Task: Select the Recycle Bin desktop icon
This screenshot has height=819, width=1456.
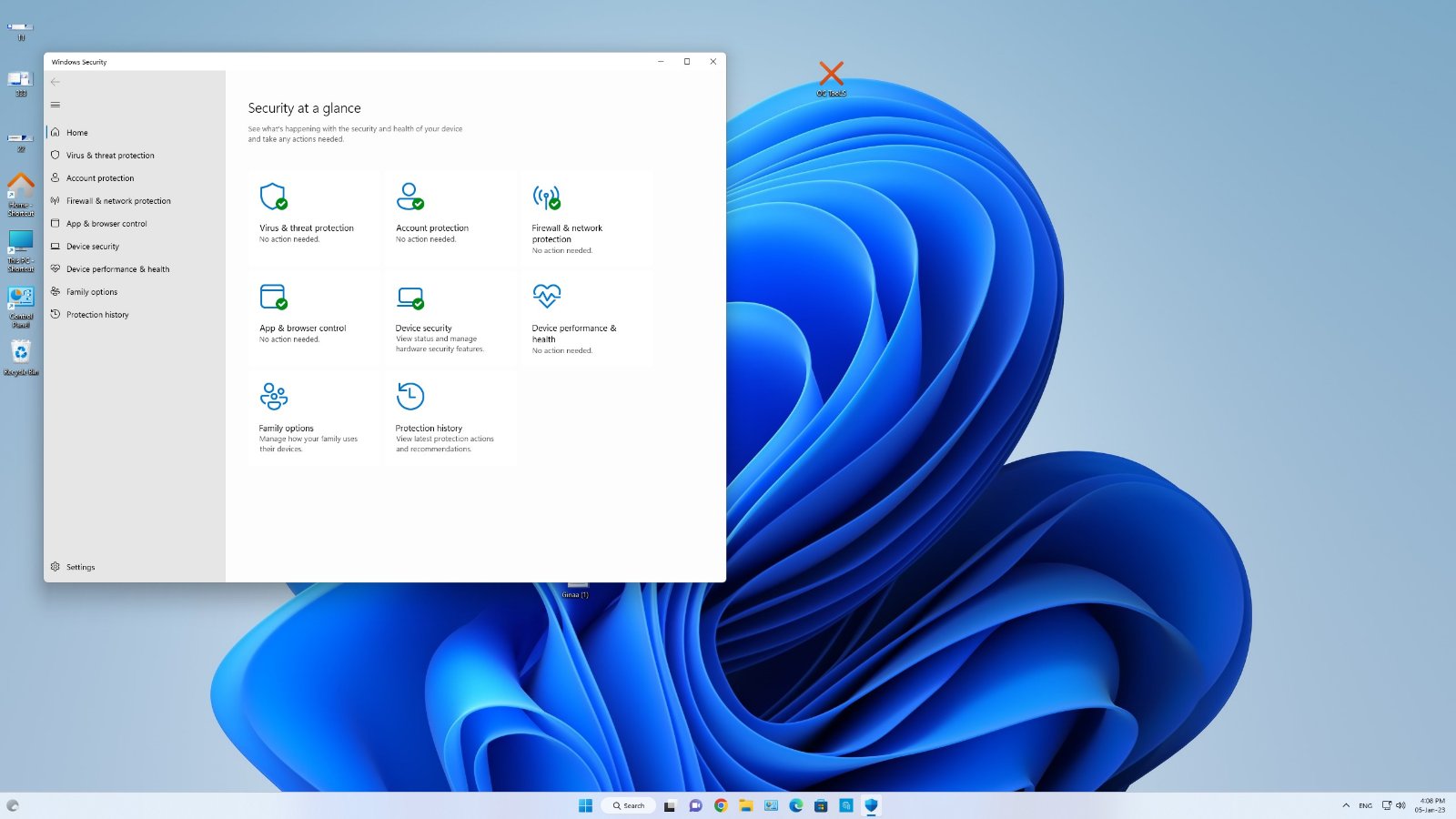Action: coord(20,358)
